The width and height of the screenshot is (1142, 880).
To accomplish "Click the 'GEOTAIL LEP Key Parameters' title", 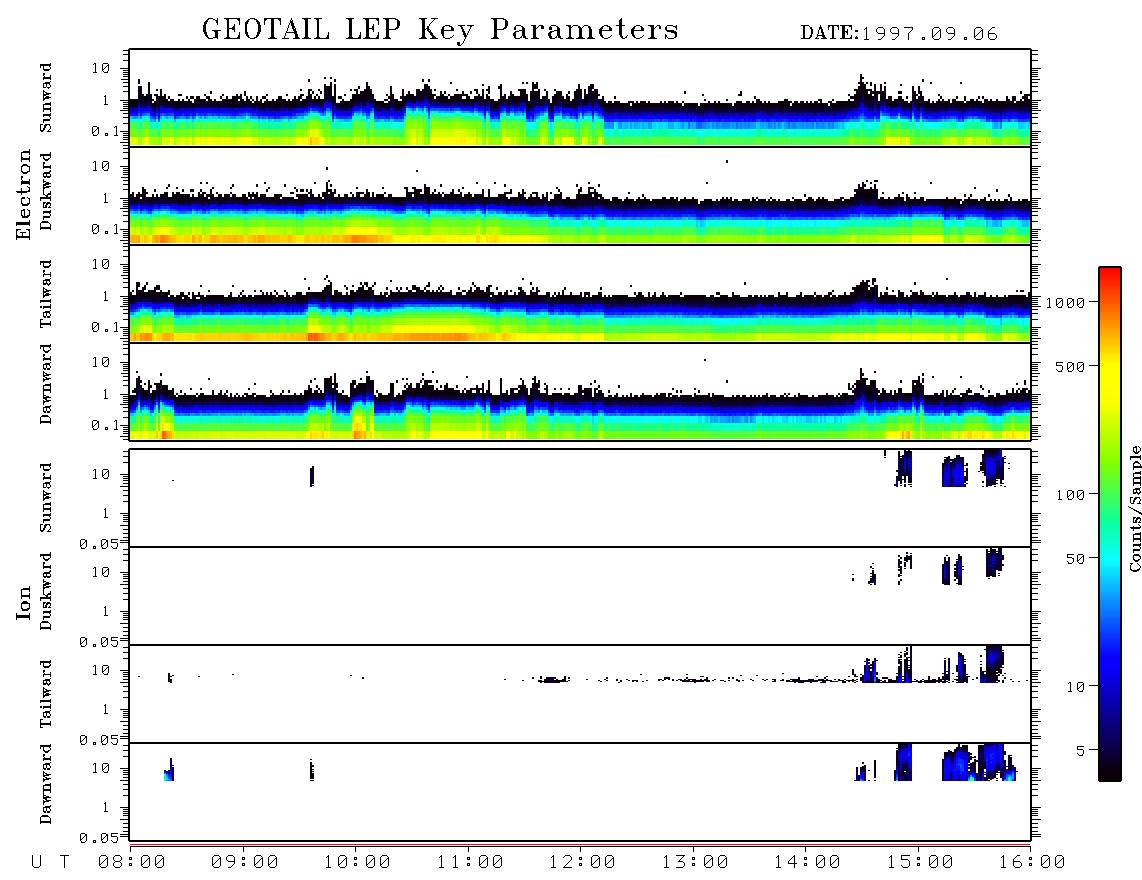I will click(x=440, y=30).
